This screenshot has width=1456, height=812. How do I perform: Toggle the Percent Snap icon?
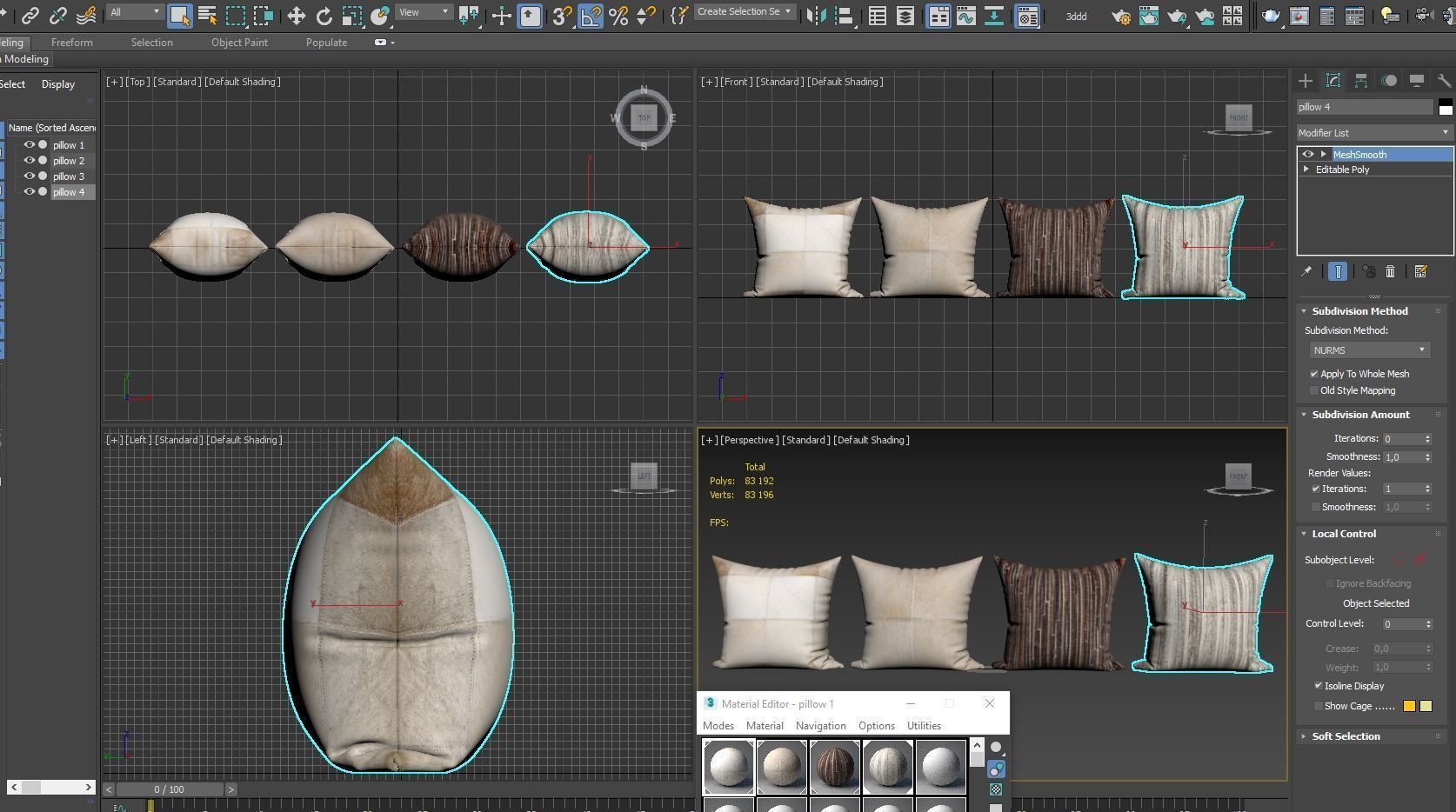click(618, 16)
